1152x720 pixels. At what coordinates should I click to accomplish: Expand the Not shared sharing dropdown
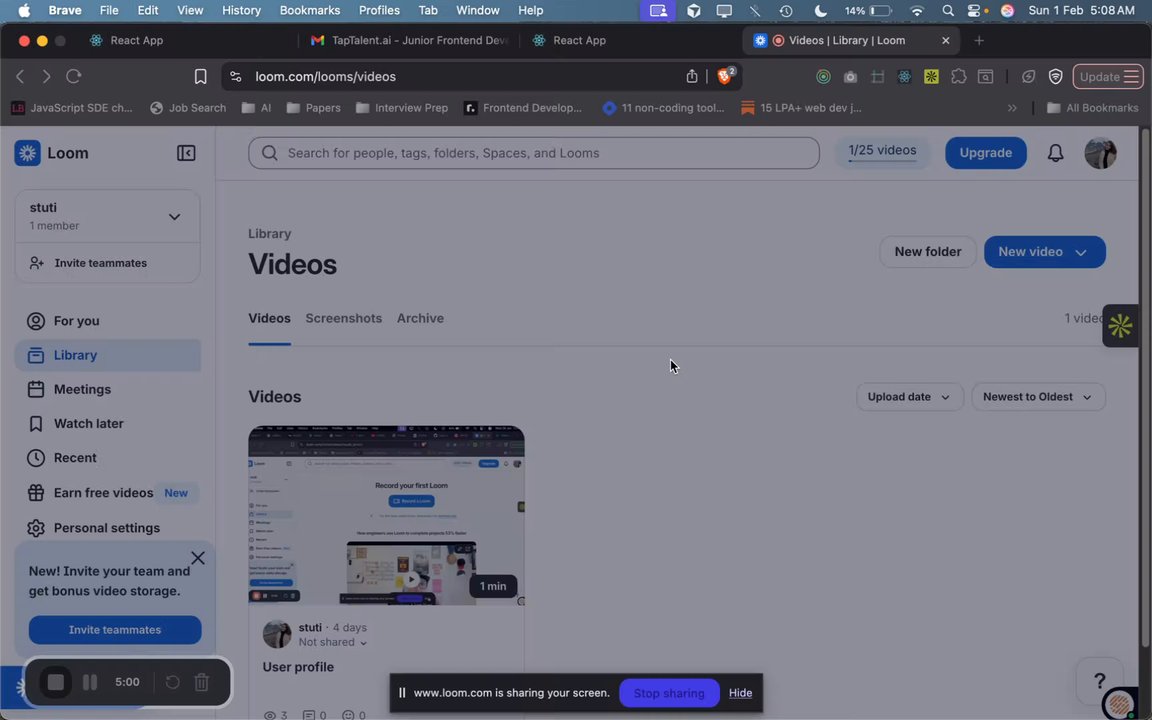click(333, 642)
